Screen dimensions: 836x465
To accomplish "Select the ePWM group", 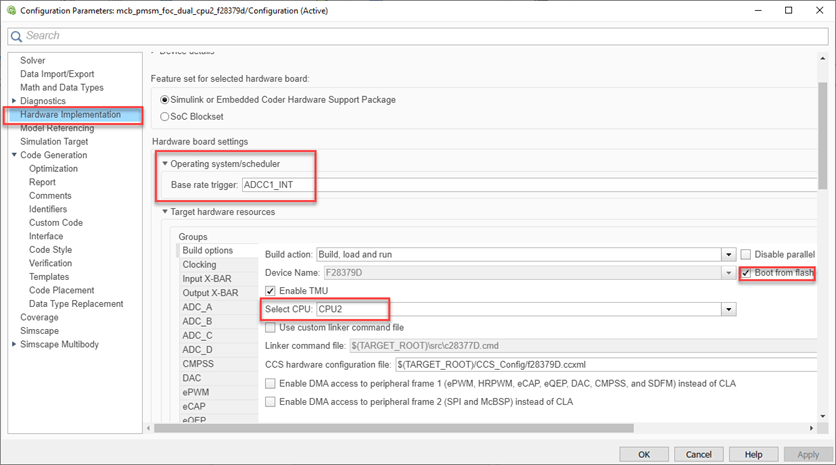I will [218, 392].
